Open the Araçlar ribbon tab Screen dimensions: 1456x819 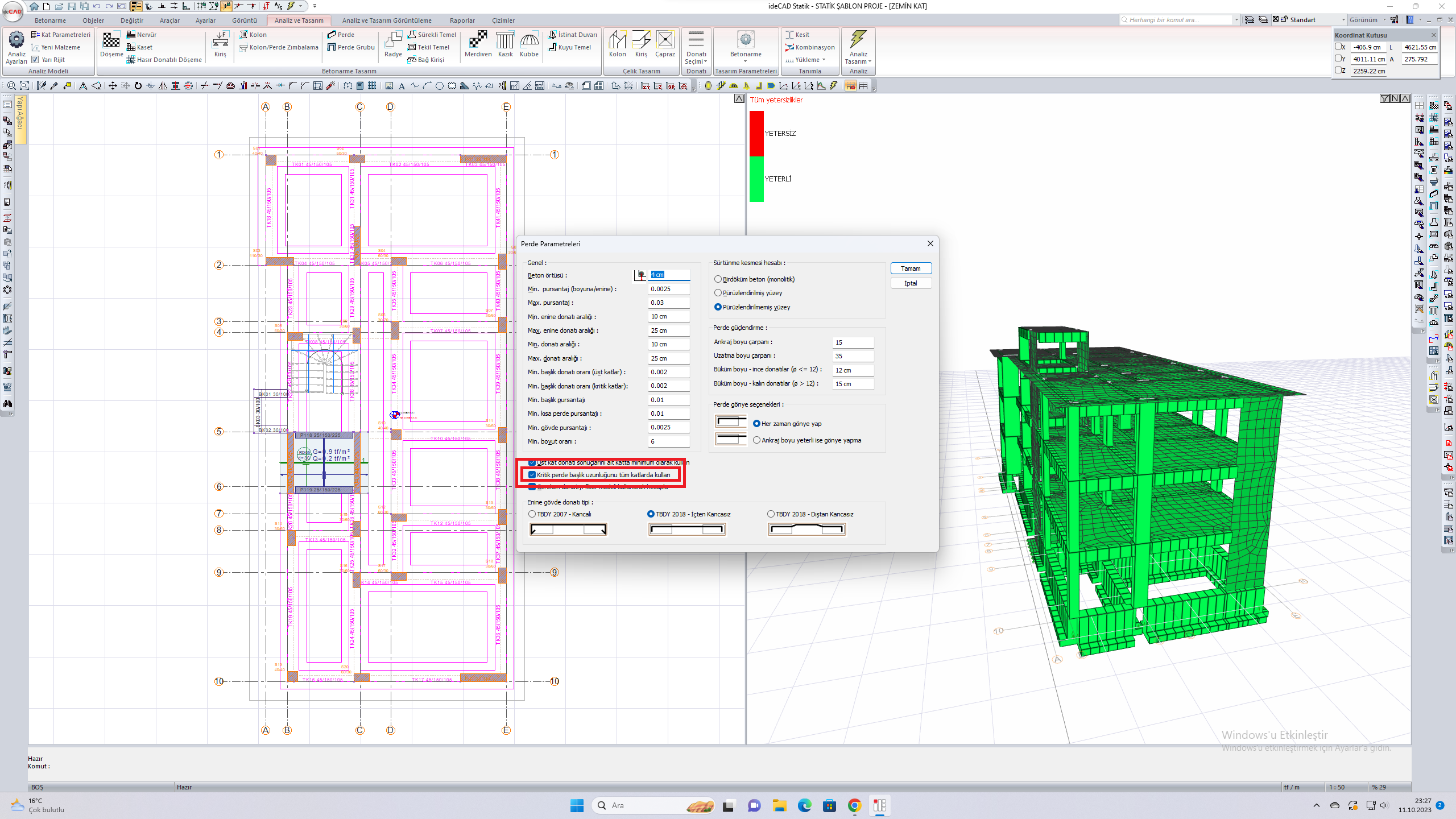[x=169, y=20]
